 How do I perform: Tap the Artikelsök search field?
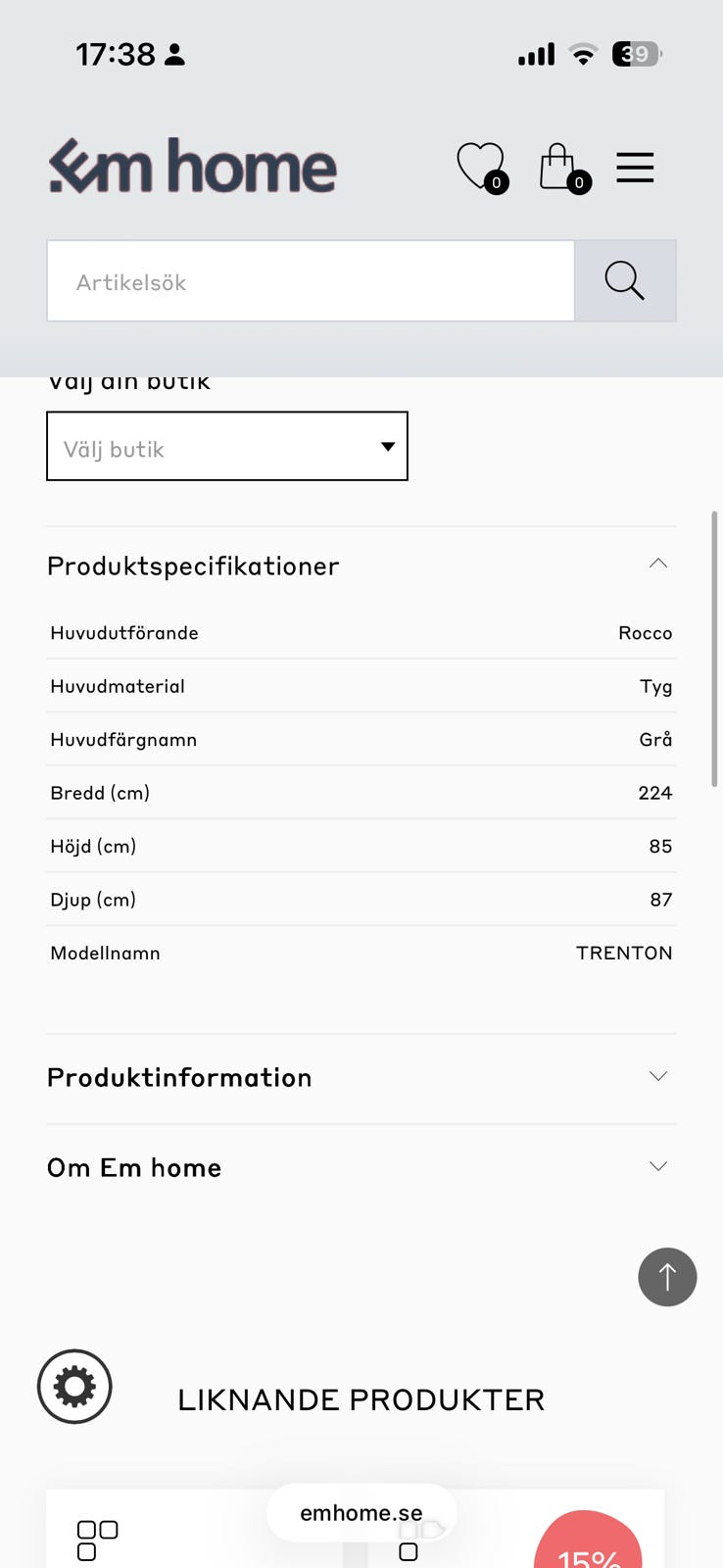(x=311, y=280)
